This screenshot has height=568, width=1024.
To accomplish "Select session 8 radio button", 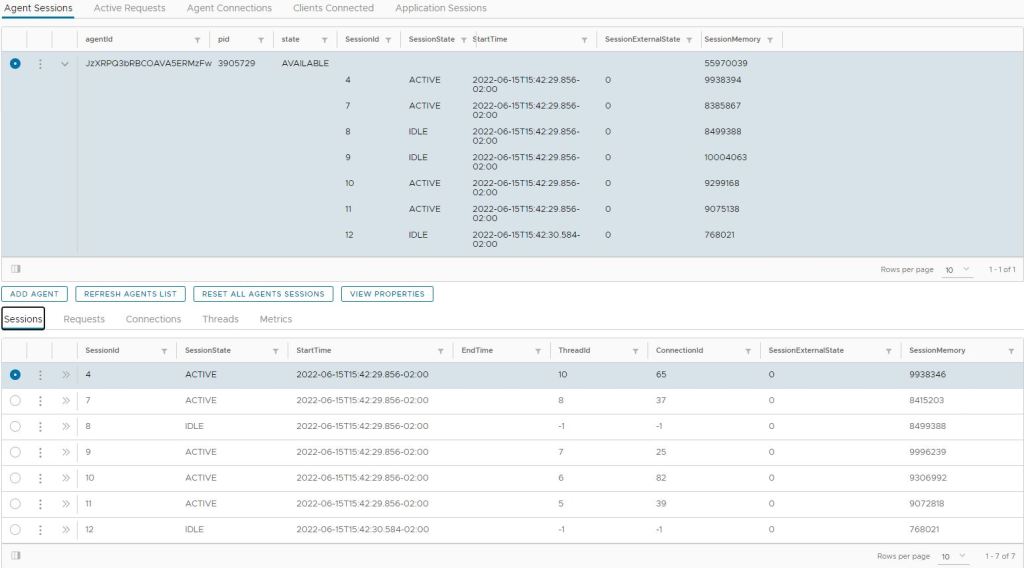I will [15, 426].
